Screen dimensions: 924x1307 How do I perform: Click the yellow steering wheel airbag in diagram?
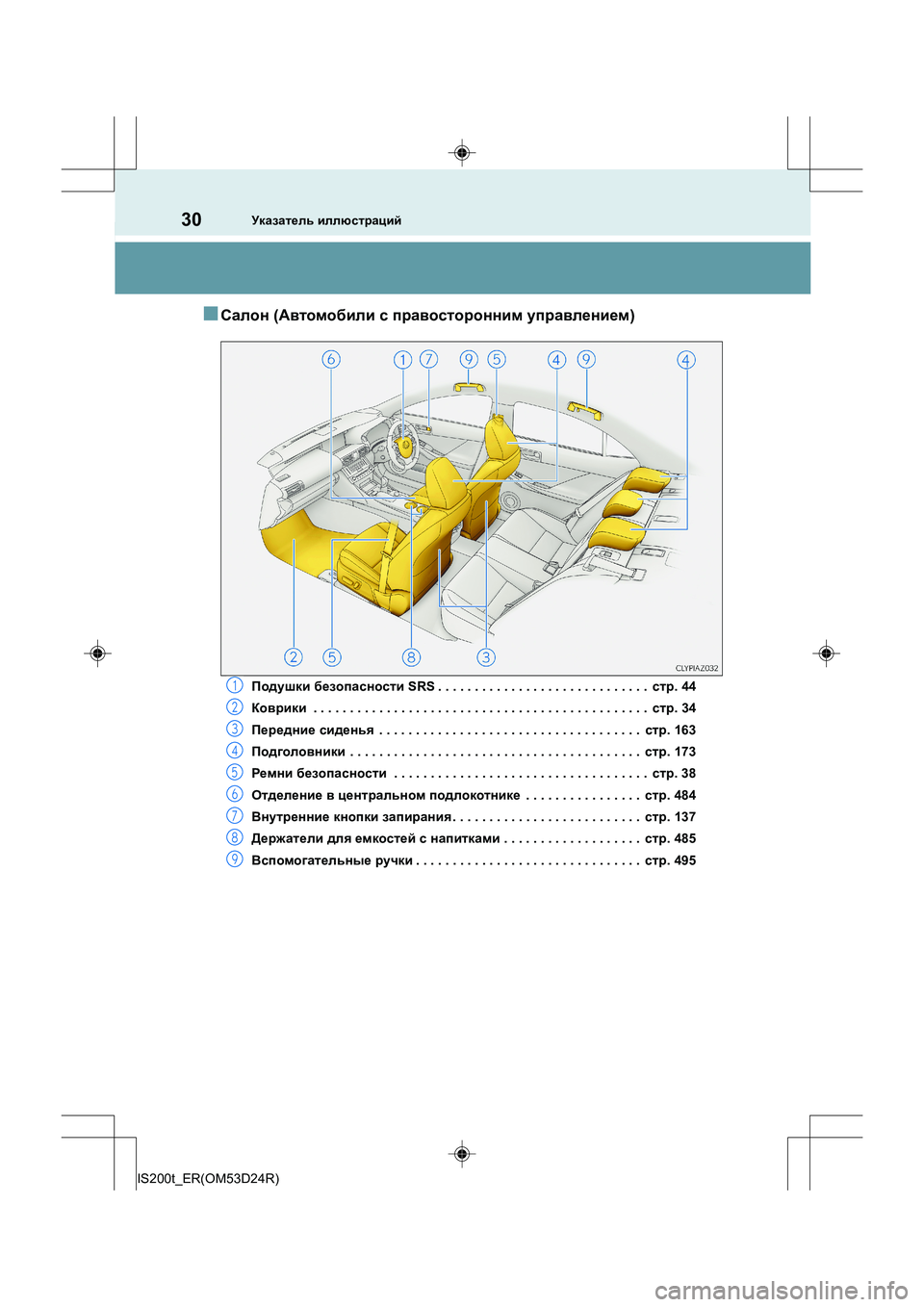[404, 445]
